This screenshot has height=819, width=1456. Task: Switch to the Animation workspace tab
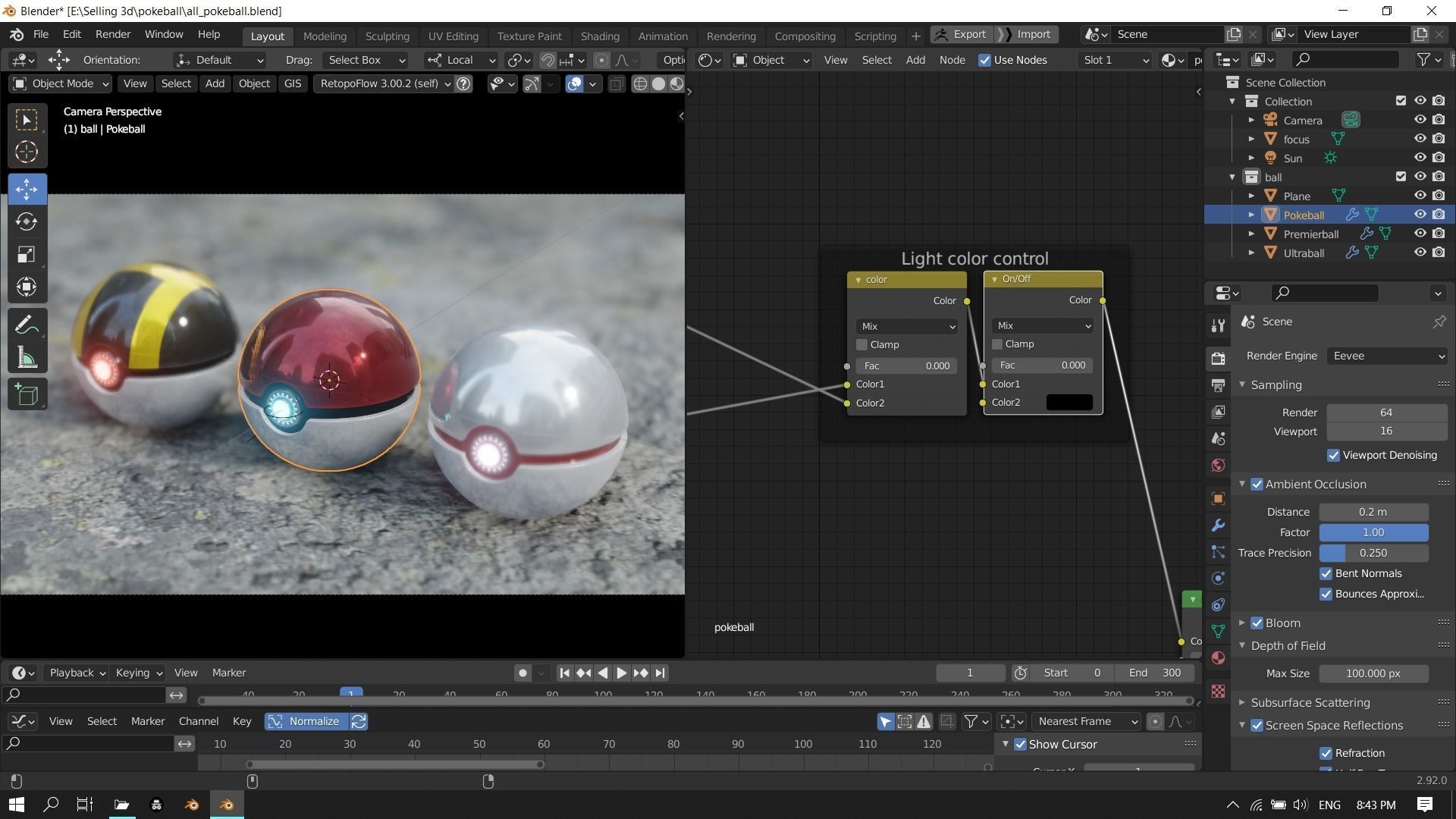tap(663, 36)
